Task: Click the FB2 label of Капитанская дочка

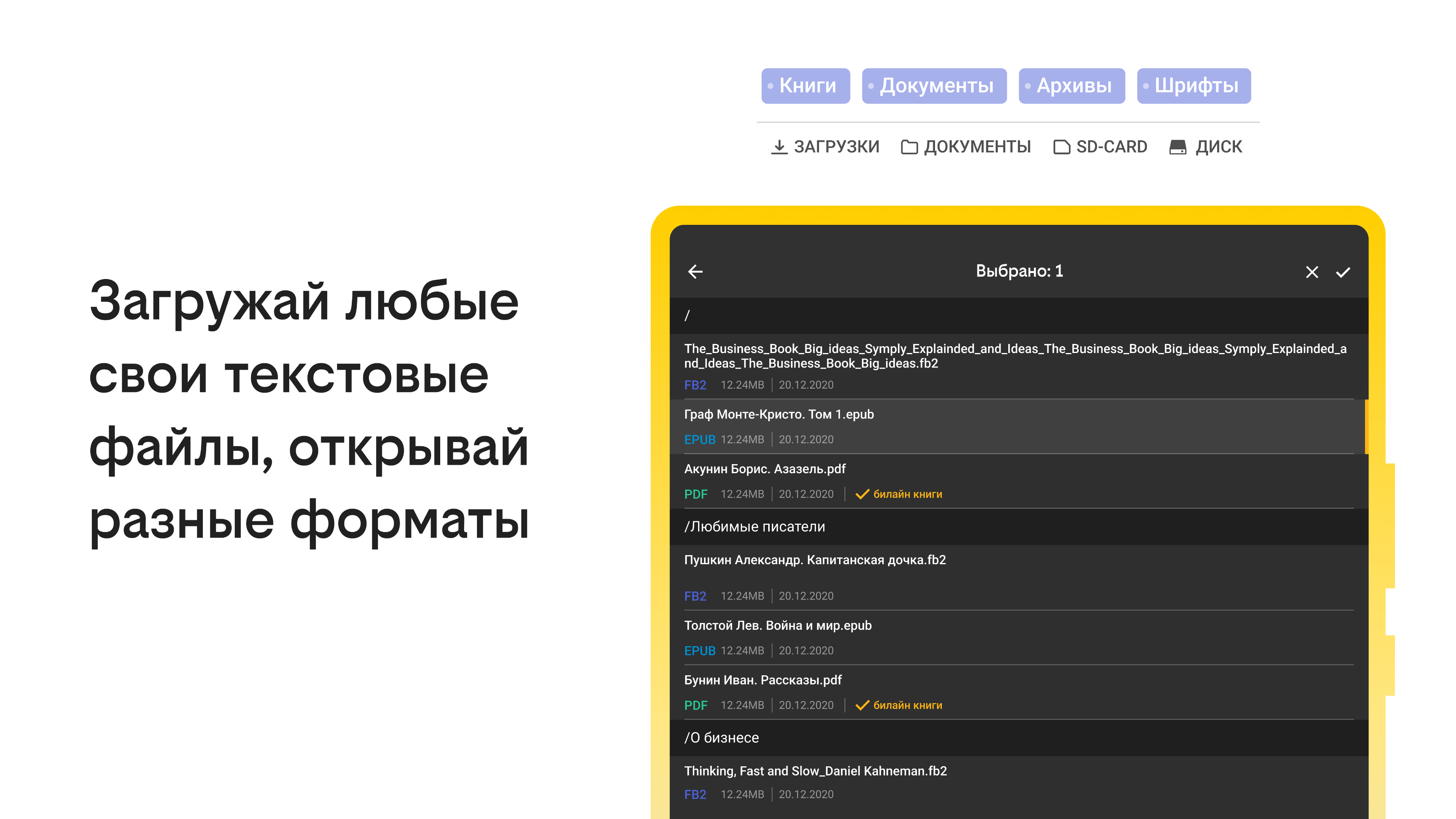Action: pyautogui.click(x=695, y=596)
